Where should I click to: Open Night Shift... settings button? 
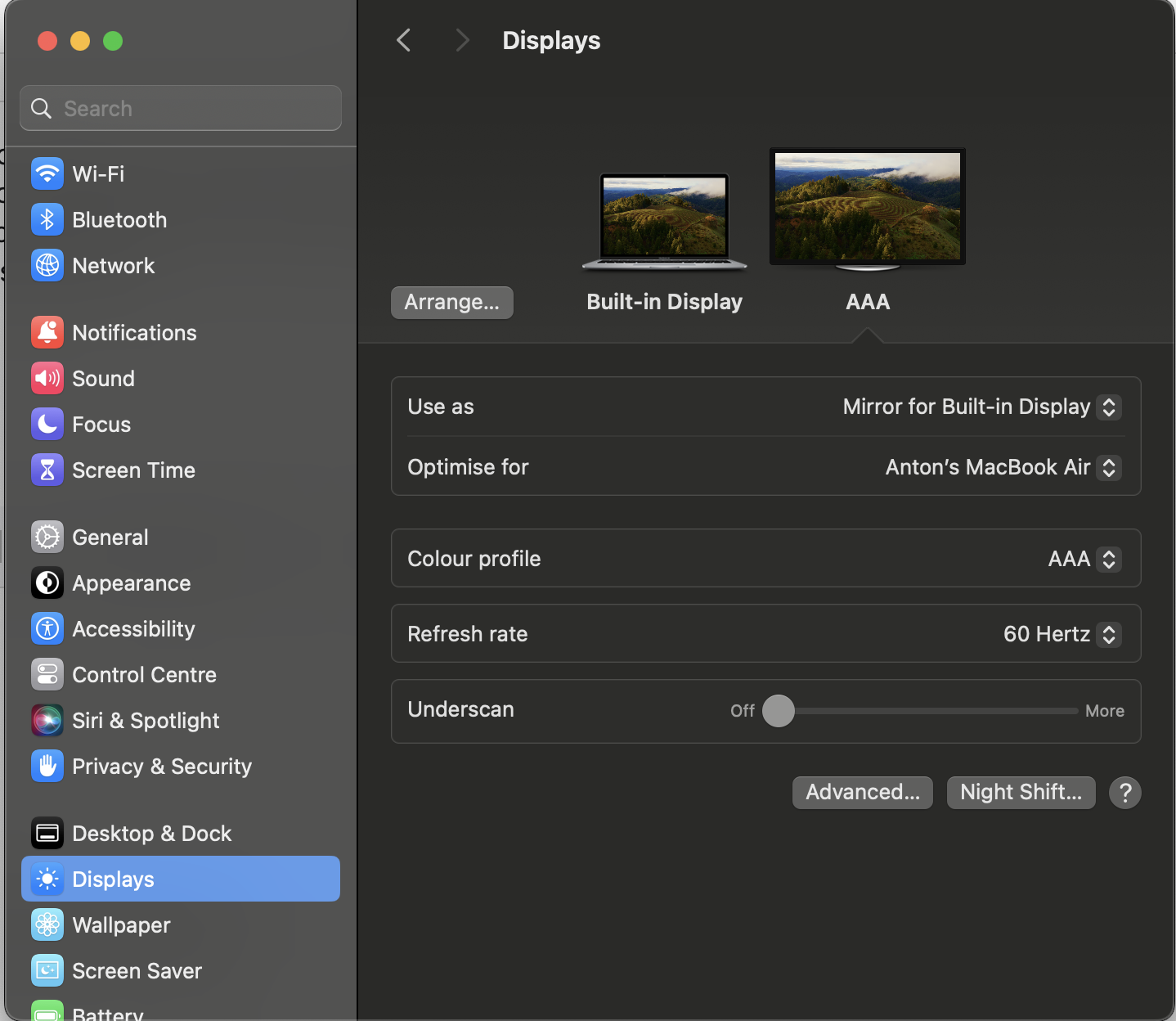pos(1020,792)
